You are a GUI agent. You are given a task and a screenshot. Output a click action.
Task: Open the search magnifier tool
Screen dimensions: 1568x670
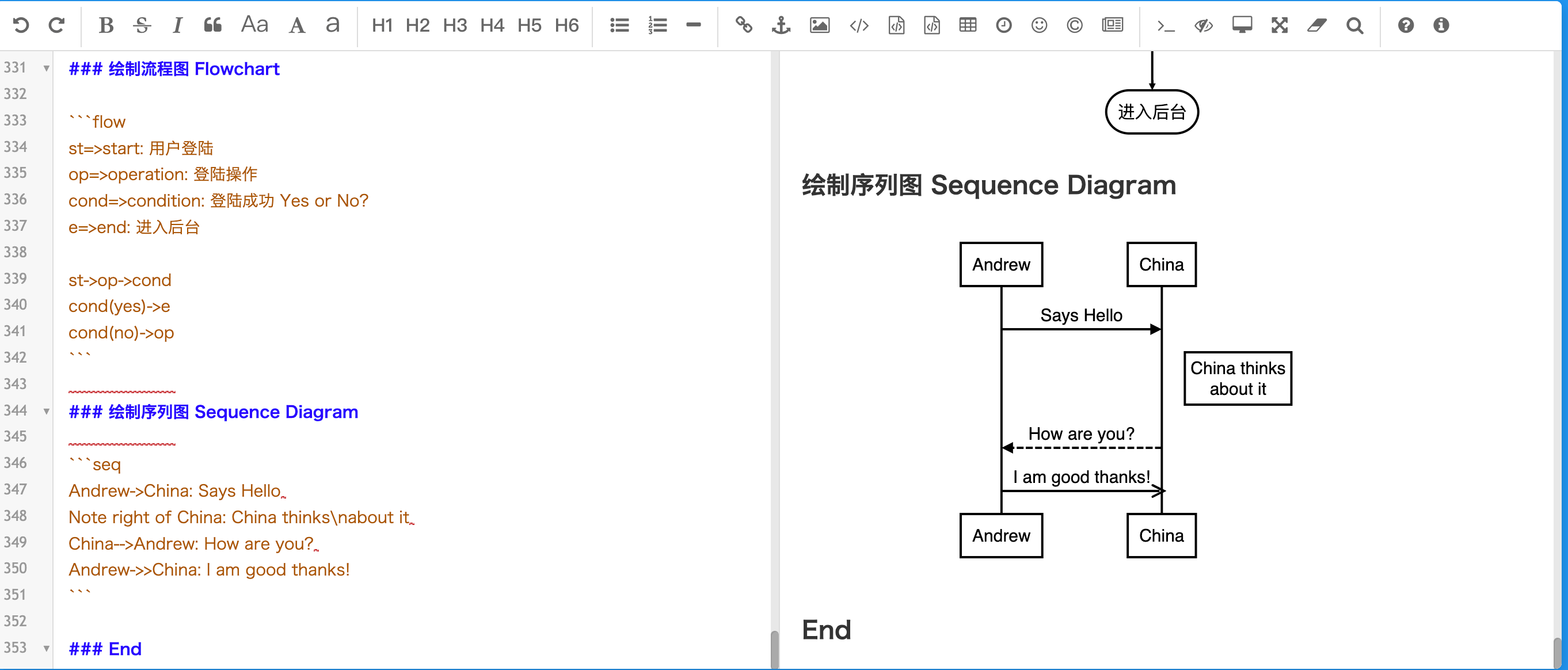[1354, 25]
